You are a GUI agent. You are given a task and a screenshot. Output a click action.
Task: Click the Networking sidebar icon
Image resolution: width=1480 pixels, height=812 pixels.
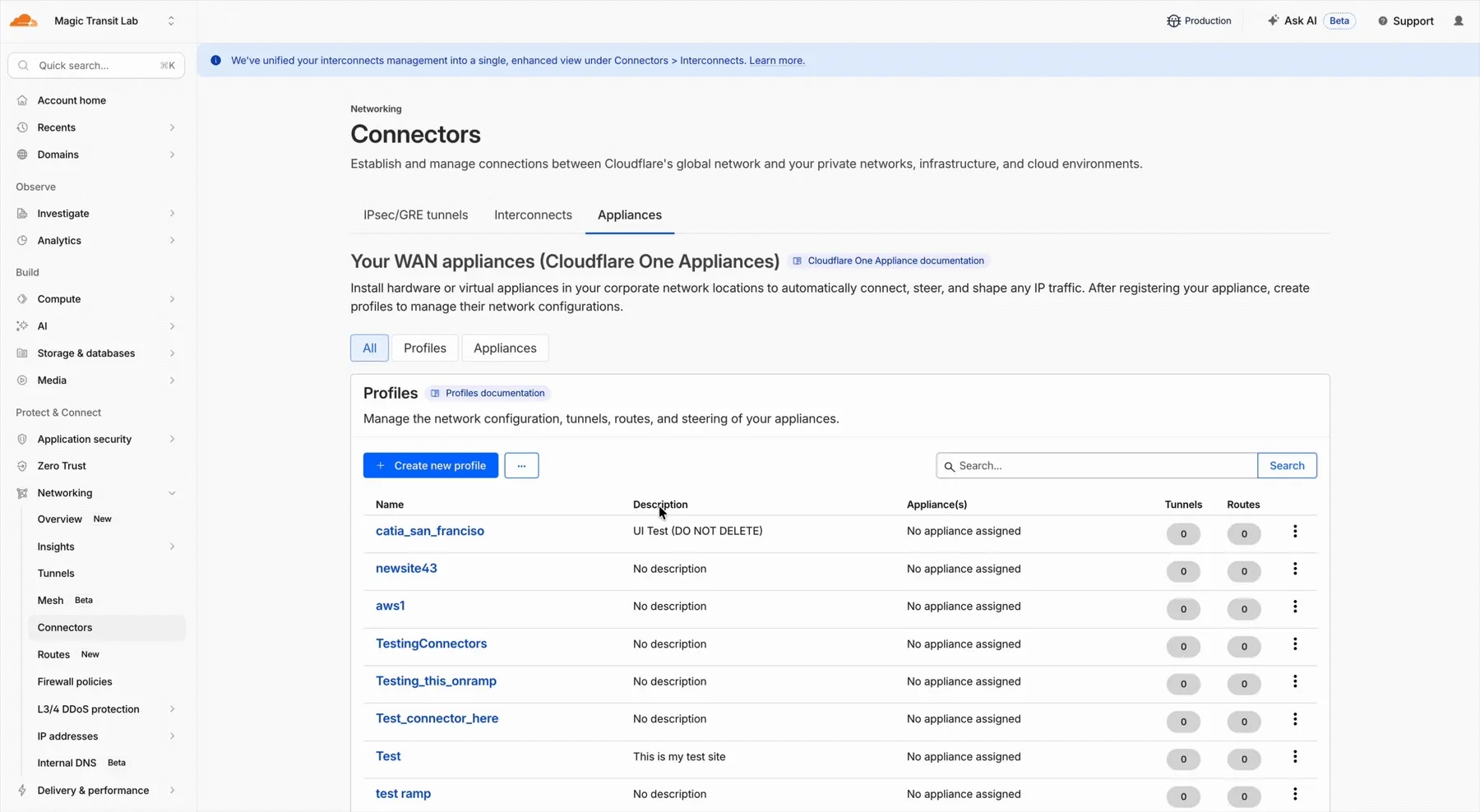[22, 493]
